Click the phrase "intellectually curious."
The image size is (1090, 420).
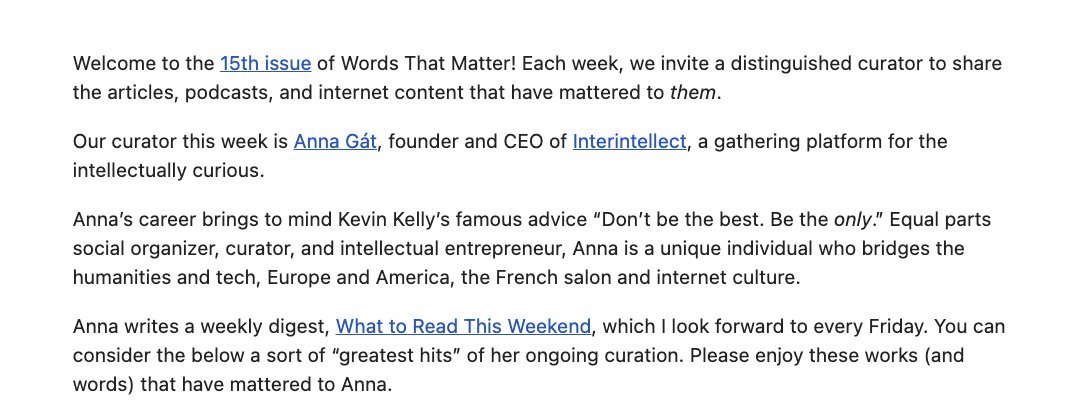168,171
